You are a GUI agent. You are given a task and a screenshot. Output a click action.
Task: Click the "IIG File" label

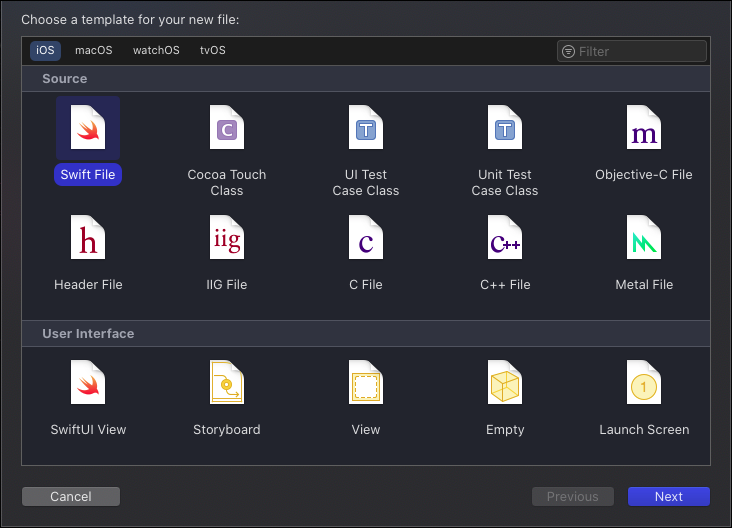[227, 285]
